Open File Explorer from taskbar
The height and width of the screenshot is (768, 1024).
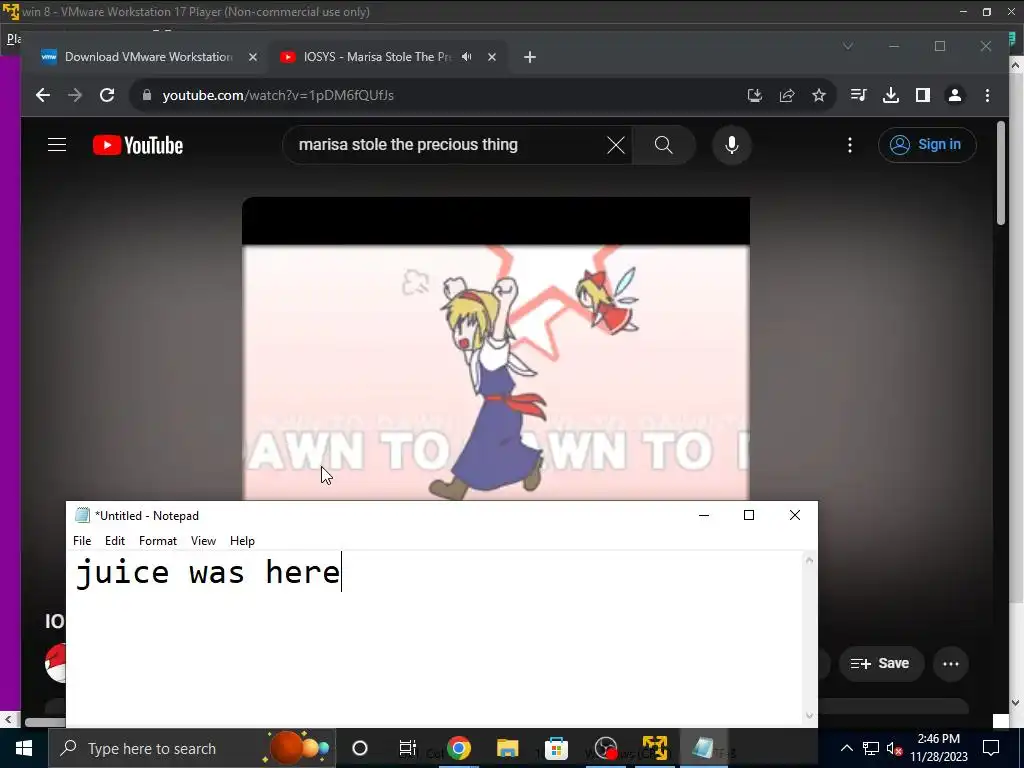coord(507,748)
